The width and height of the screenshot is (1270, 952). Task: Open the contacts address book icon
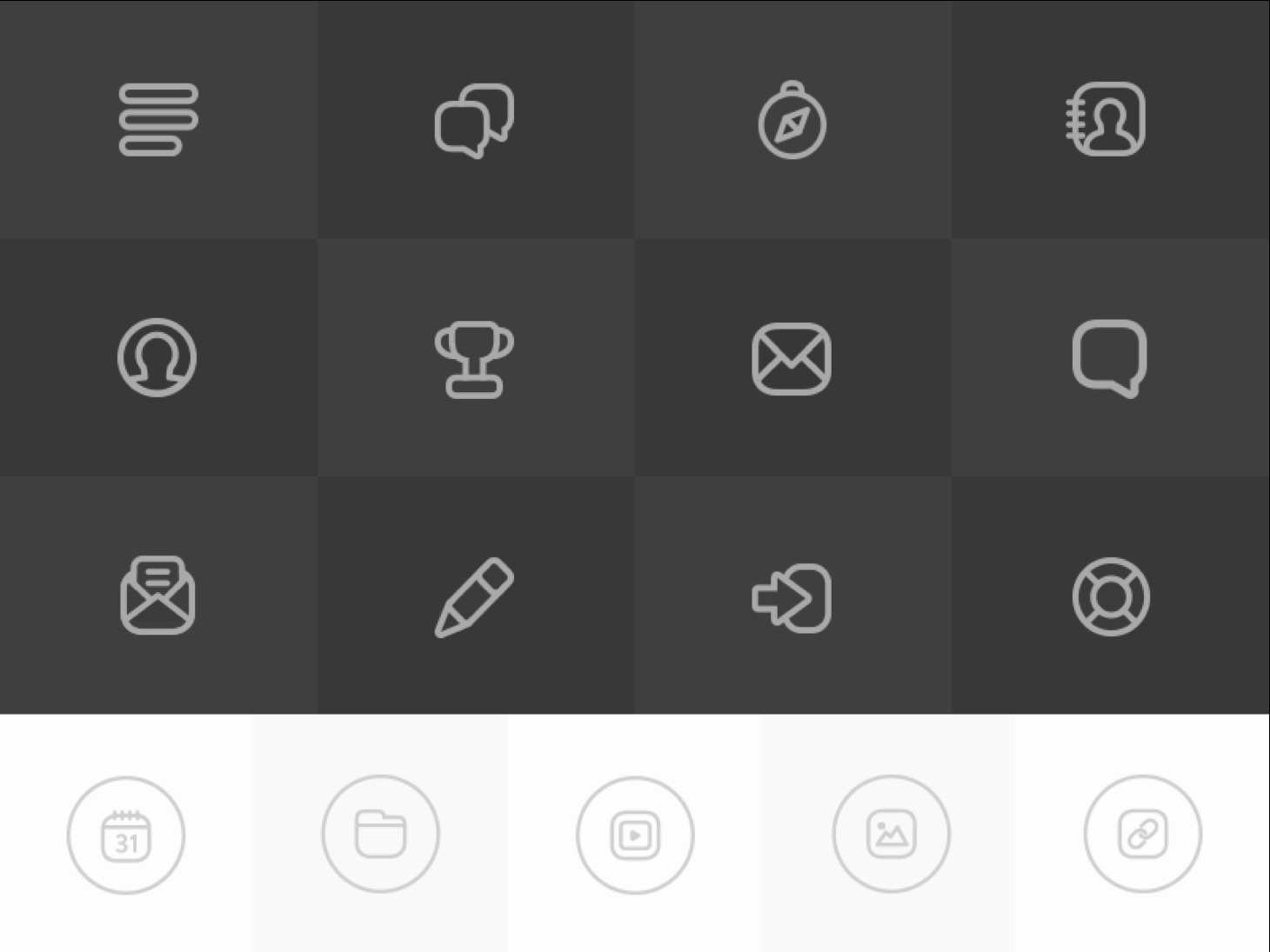1106,120
